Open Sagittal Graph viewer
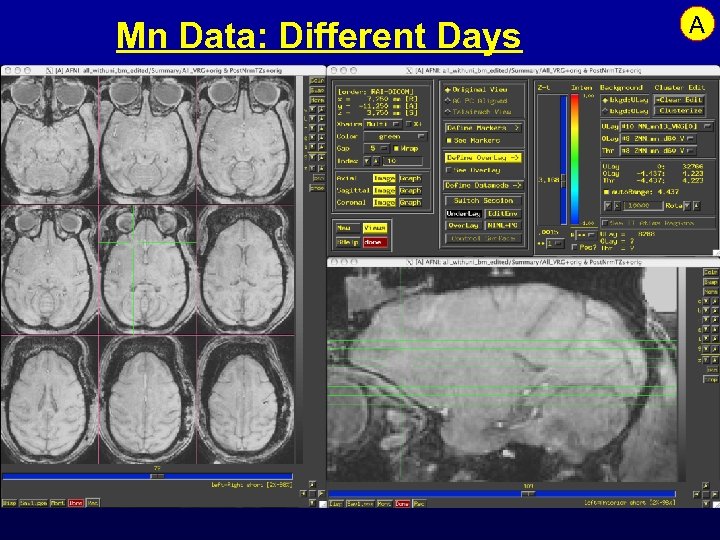Image resolution: width=720 pixels, height=540 pixels. [x=410, y=190]
